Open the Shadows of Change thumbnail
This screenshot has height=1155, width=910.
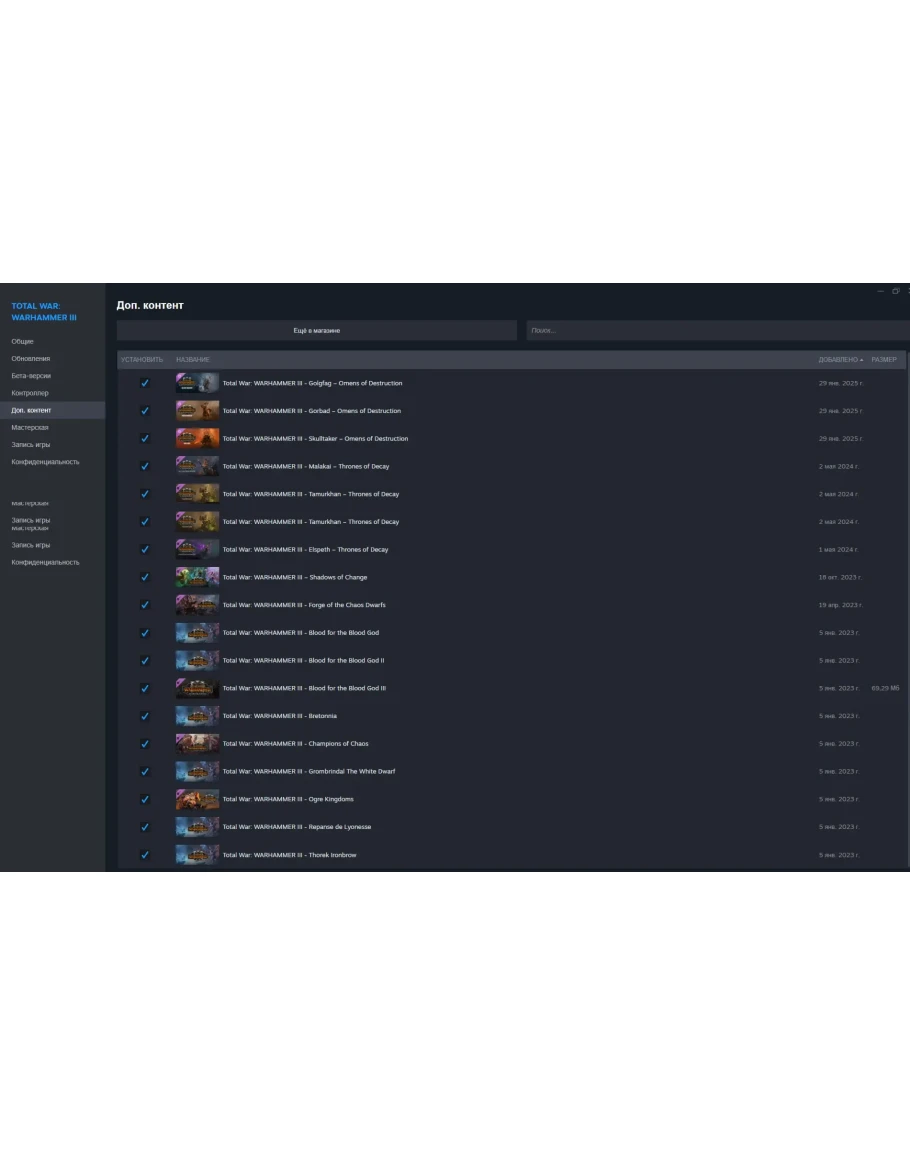197,577
